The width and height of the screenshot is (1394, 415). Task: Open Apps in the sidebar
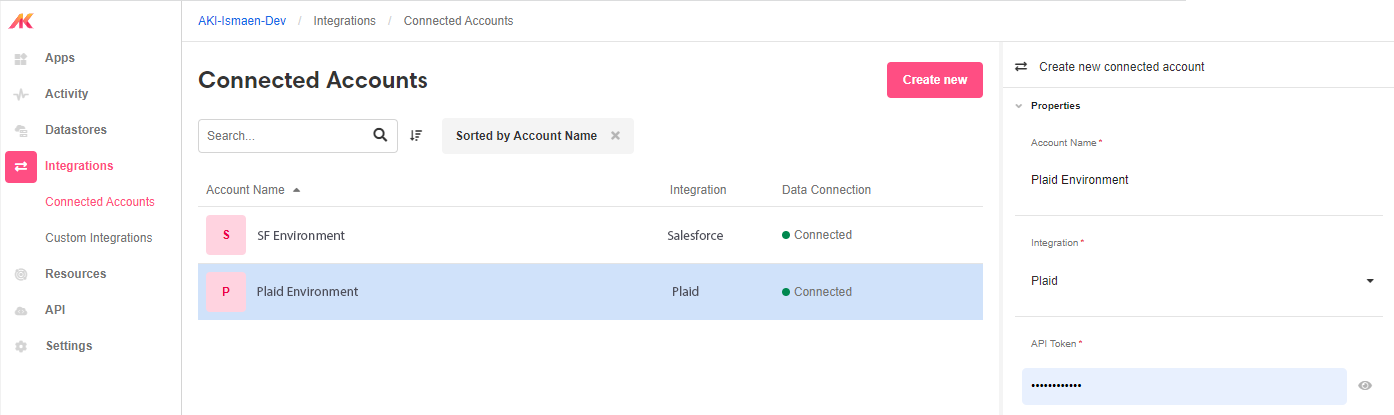(60, 58)
